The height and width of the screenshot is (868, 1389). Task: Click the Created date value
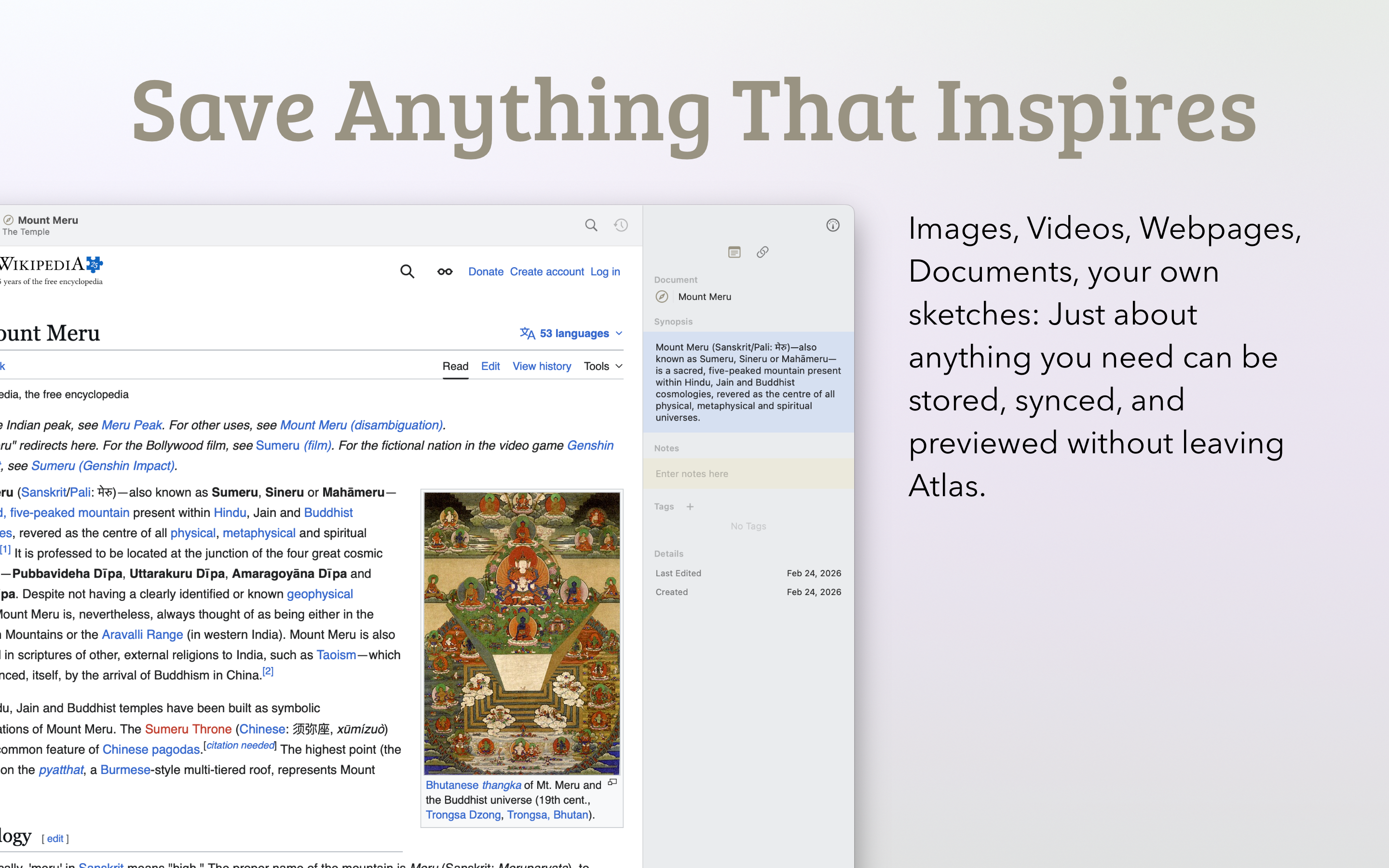pyautogui.click(x=814, y=592)
